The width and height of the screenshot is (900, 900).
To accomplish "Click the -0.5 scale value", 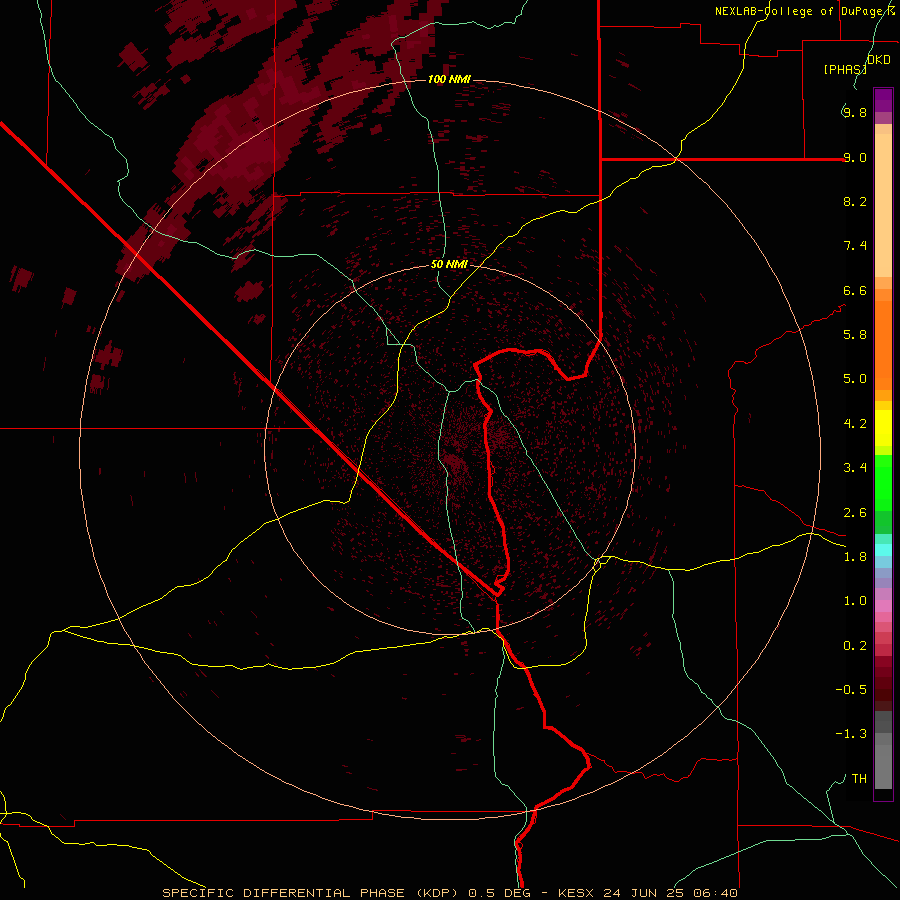I will 851,690.
